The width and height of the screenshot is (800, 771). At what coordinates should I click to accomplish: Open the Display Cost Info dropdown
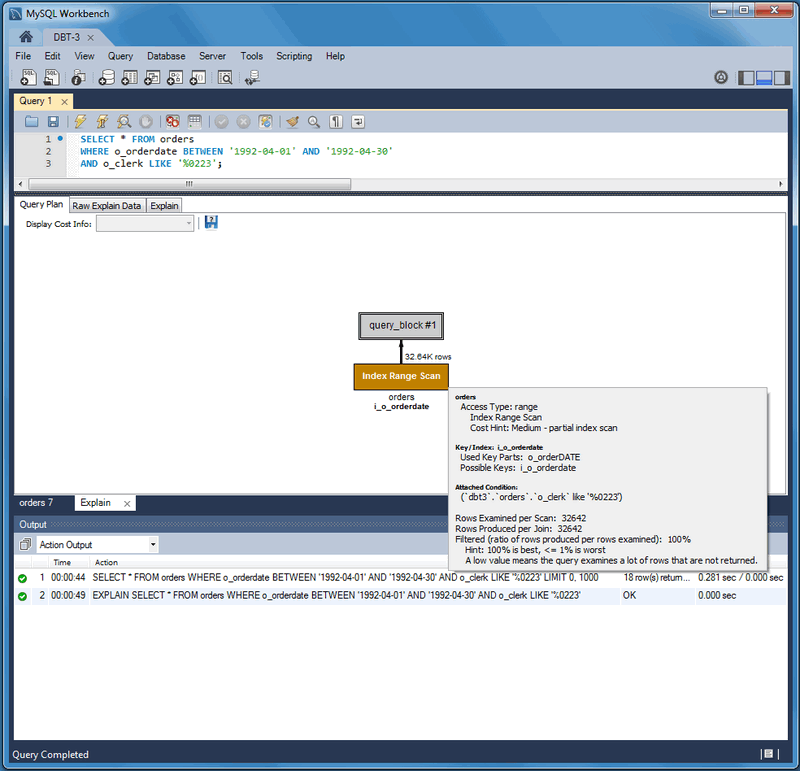pos(145,223)
